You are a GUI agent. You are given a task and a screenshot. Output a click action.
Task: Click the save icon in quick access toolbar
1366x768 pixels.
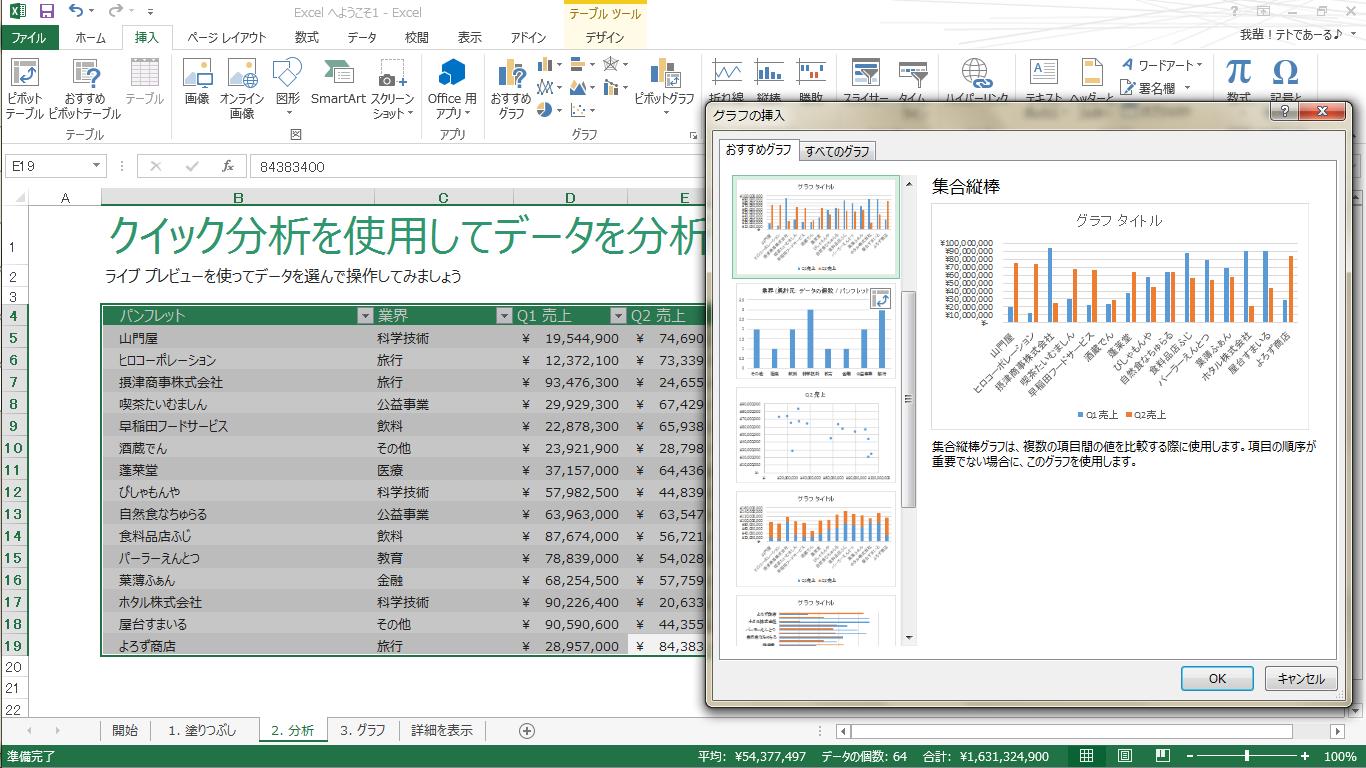click(47, 12)
